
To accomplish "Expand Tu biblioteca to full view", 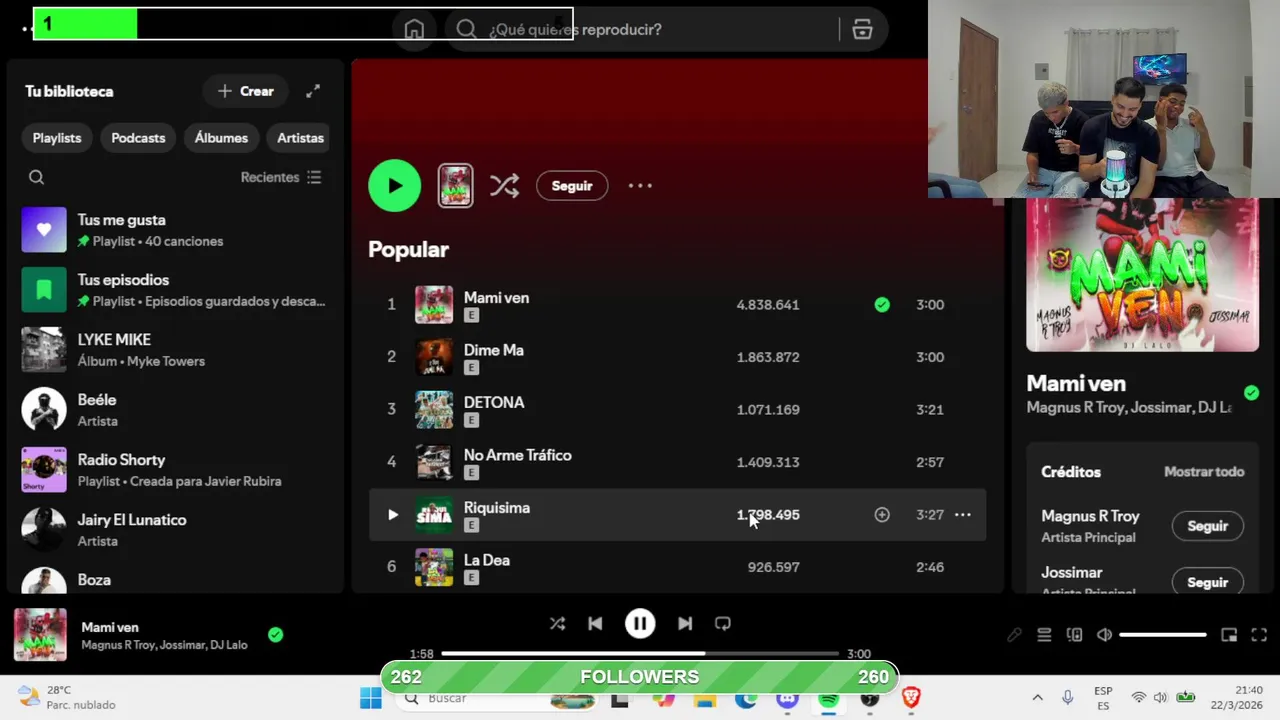I will 313,91.
